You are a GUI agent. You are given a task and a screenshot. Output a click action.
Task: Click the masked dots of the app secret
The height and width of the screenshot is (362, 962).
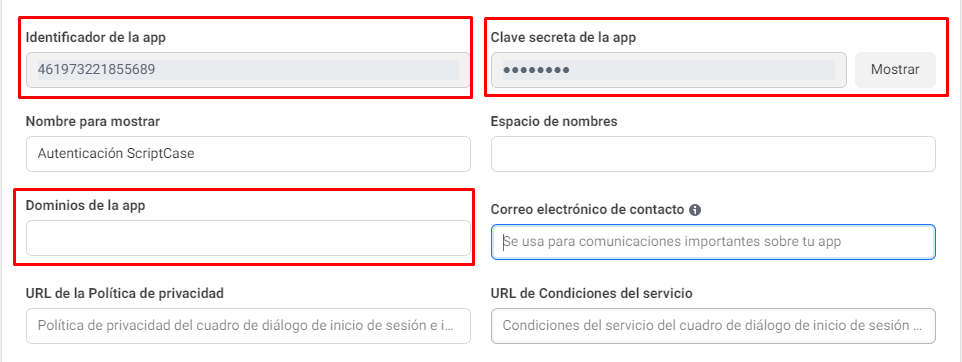coord(536,70)
